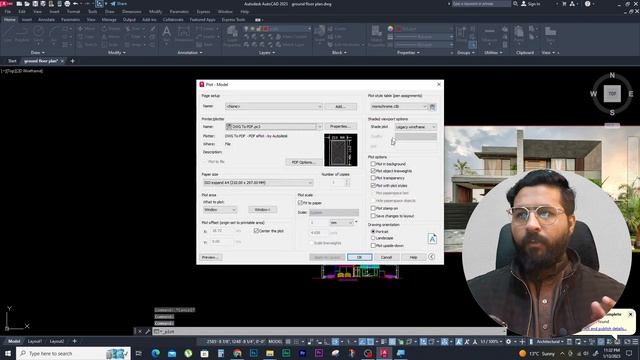Enable Plot in background checkbox

click(373, 164)
